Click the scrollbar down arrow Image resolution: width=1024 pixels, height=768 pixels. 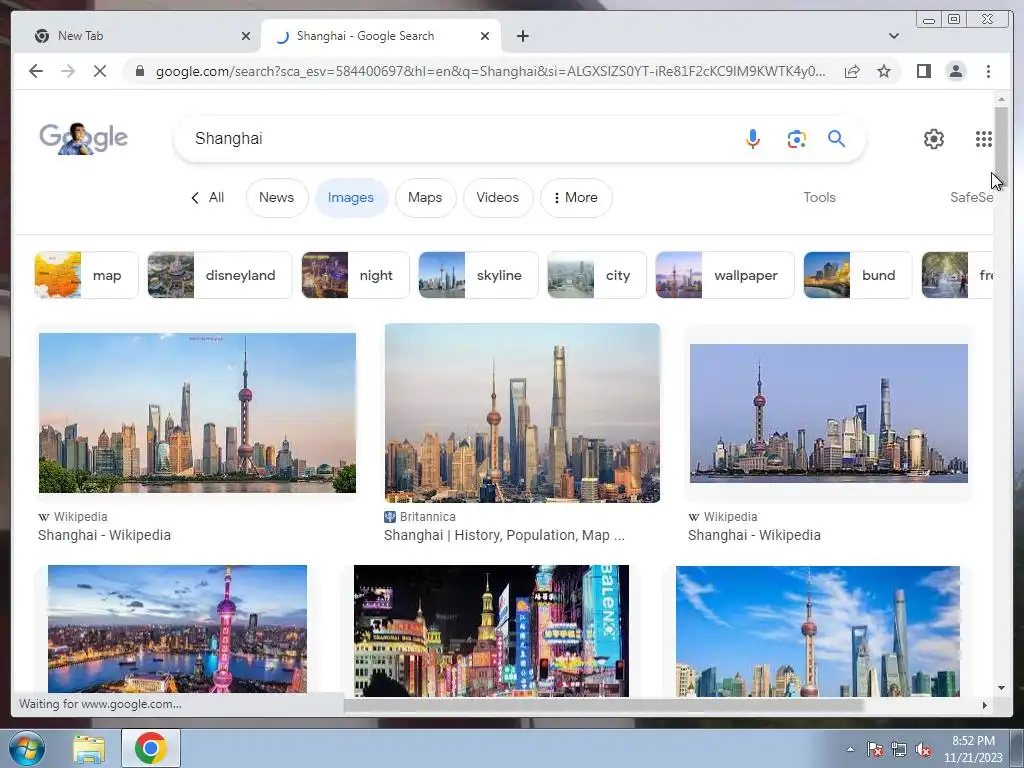click(1001, 688)
